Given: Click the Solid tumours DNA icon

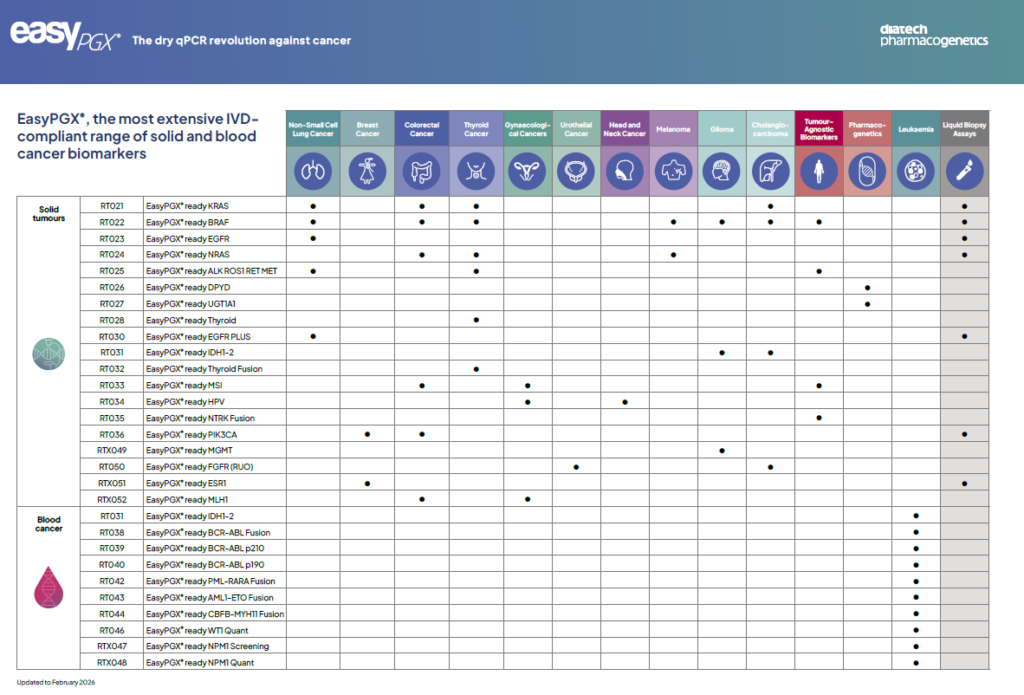Looking at the screenshot, I should [49, 352].
